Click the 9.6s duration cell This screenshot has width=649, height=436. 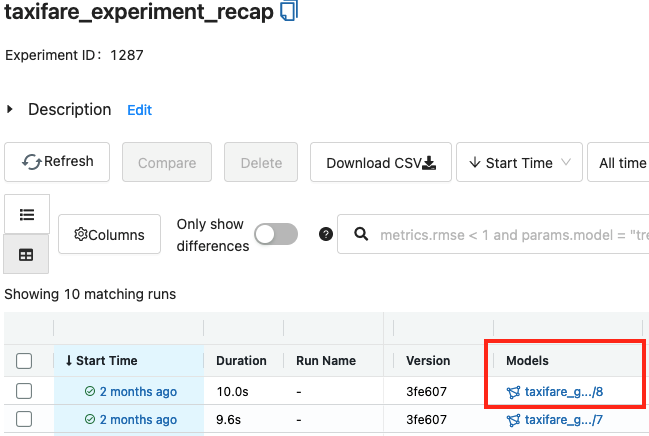(228, 419)
